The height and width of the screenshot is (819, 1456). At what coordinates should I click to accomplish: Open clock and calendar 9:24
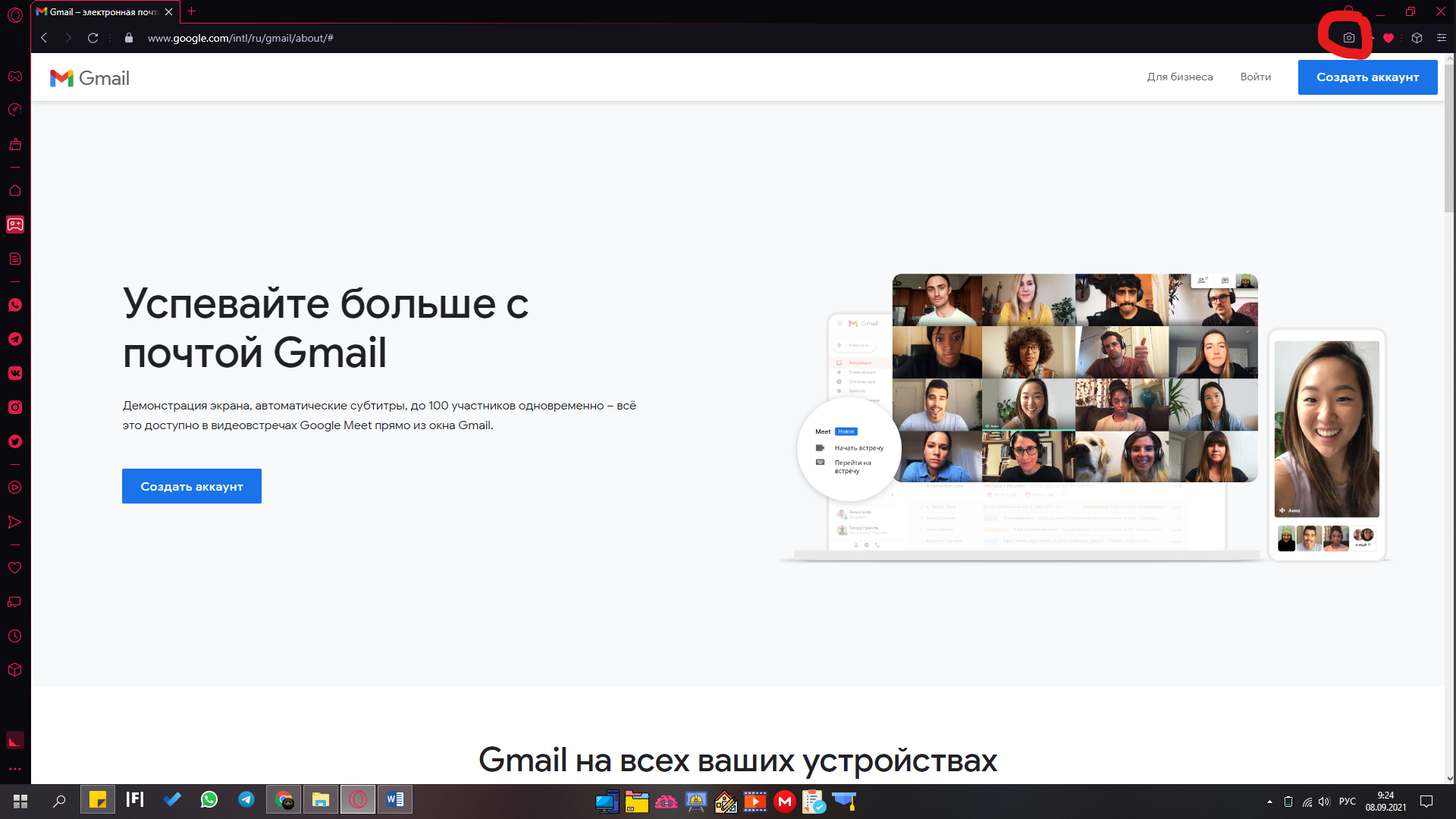coord(1385,802)
